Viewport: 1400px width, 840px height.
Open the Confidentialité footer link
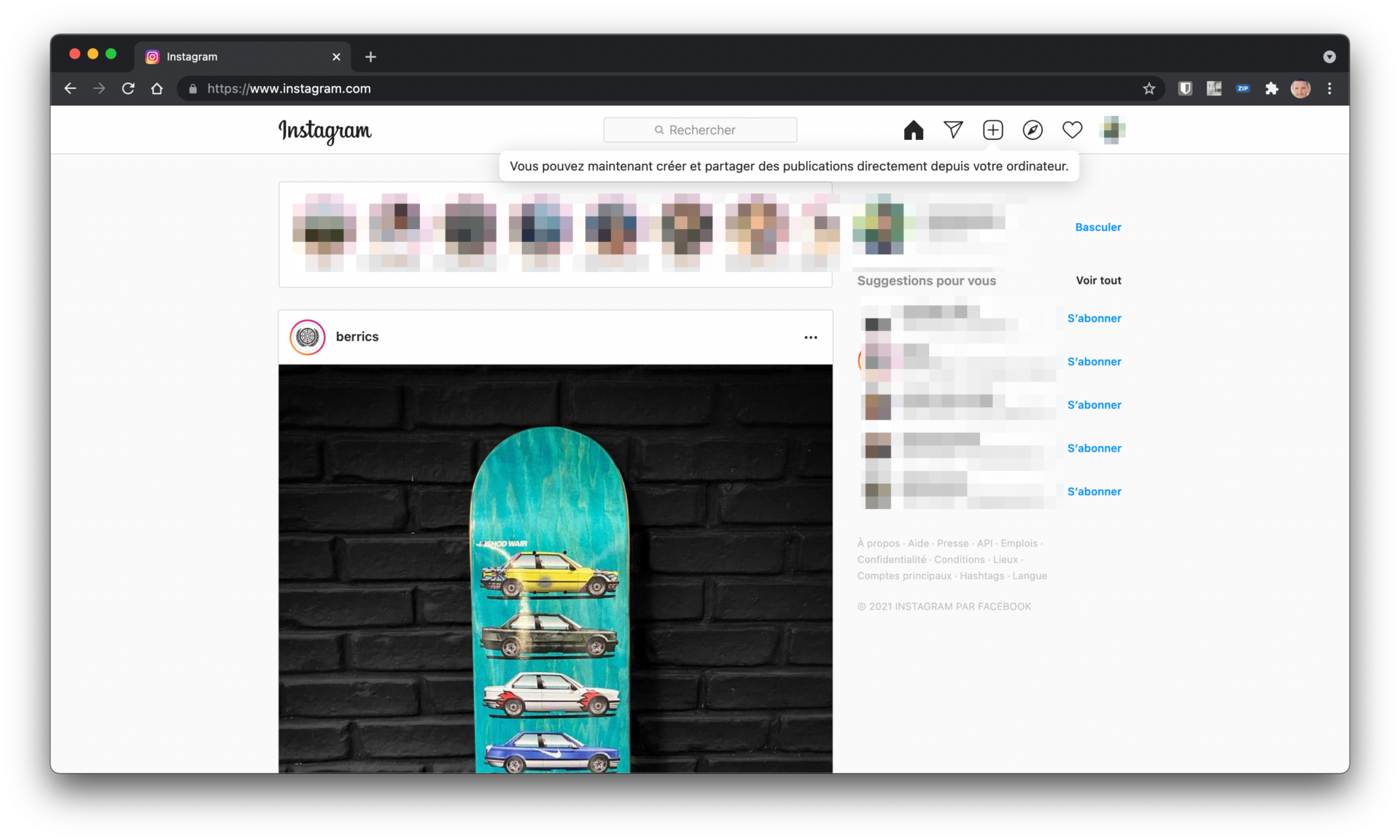click(891, 559)
